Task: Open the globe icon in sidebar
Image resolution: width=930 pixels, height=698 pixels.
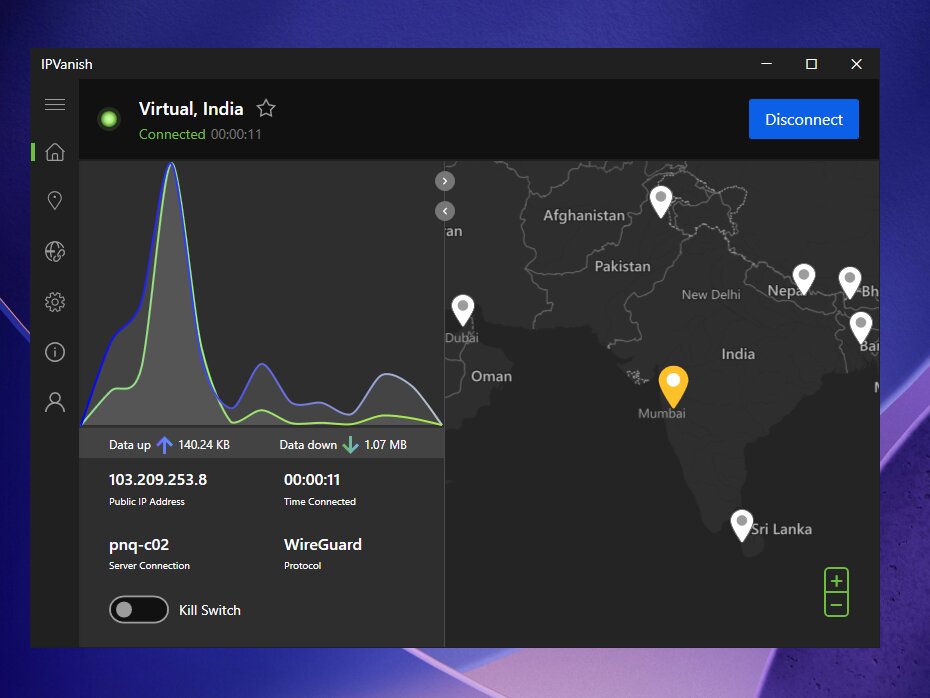Action: coord(55,251)
